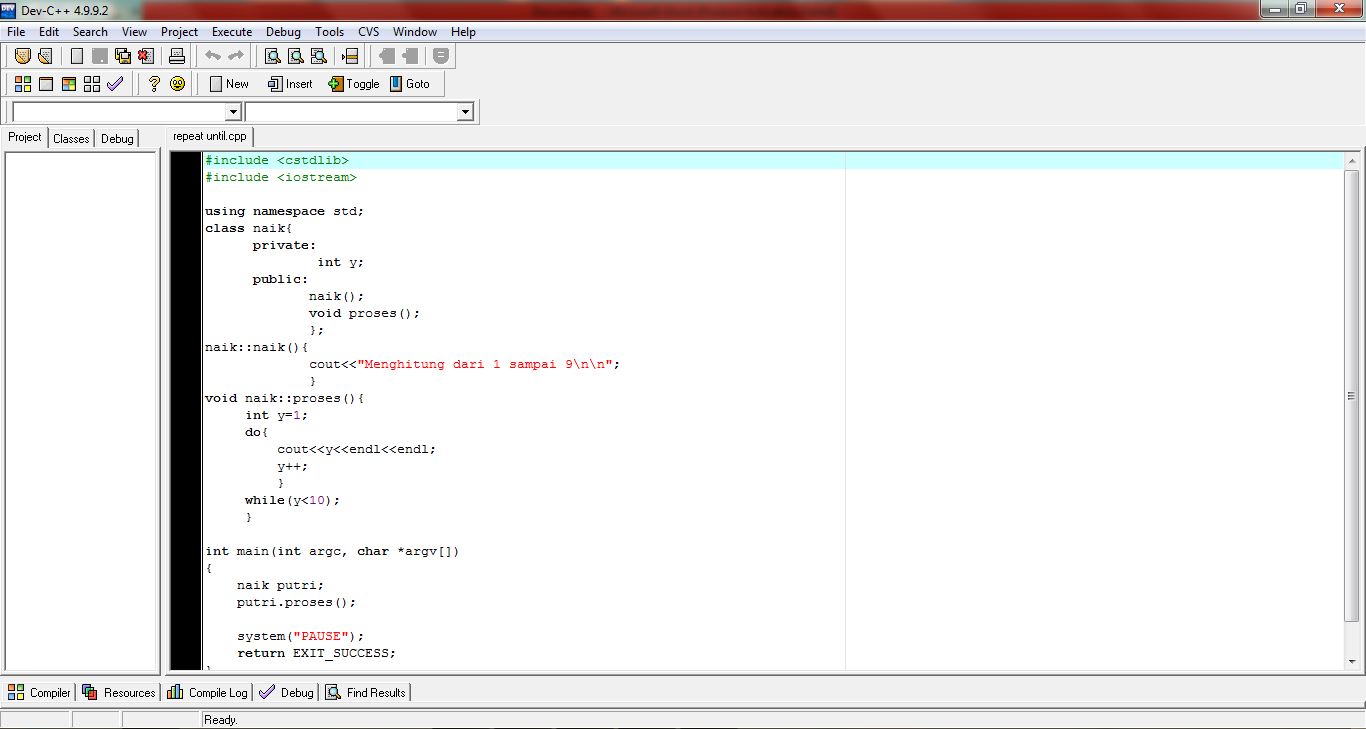The width and height of the screenshot is (1366, 729).
Task: Jump to a line using Goto
Action: coord(412,83)
